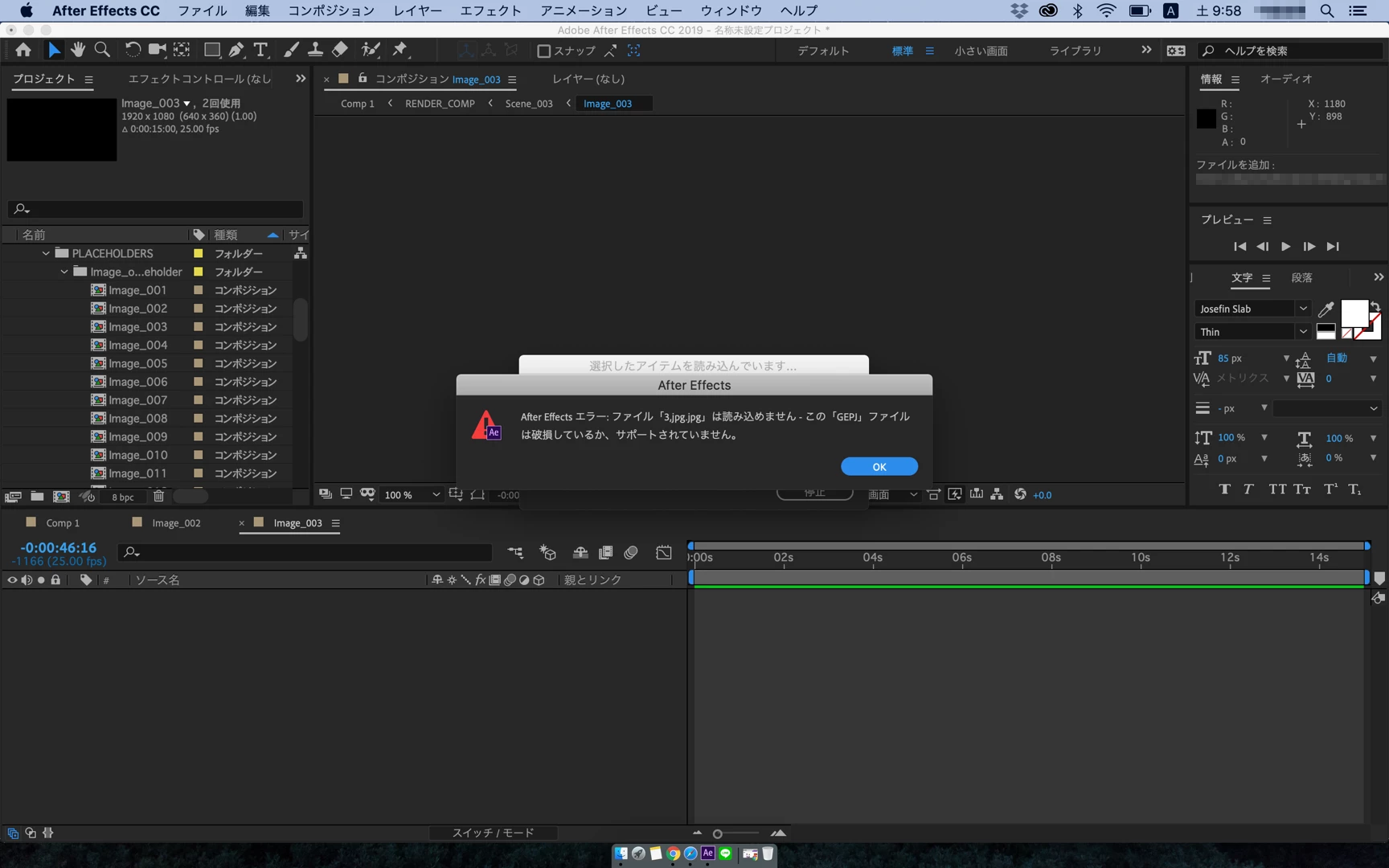The image size is (1389, 868).
Task: Open the エフェクト menu in menu bar
Action: (x=490, y=10)
